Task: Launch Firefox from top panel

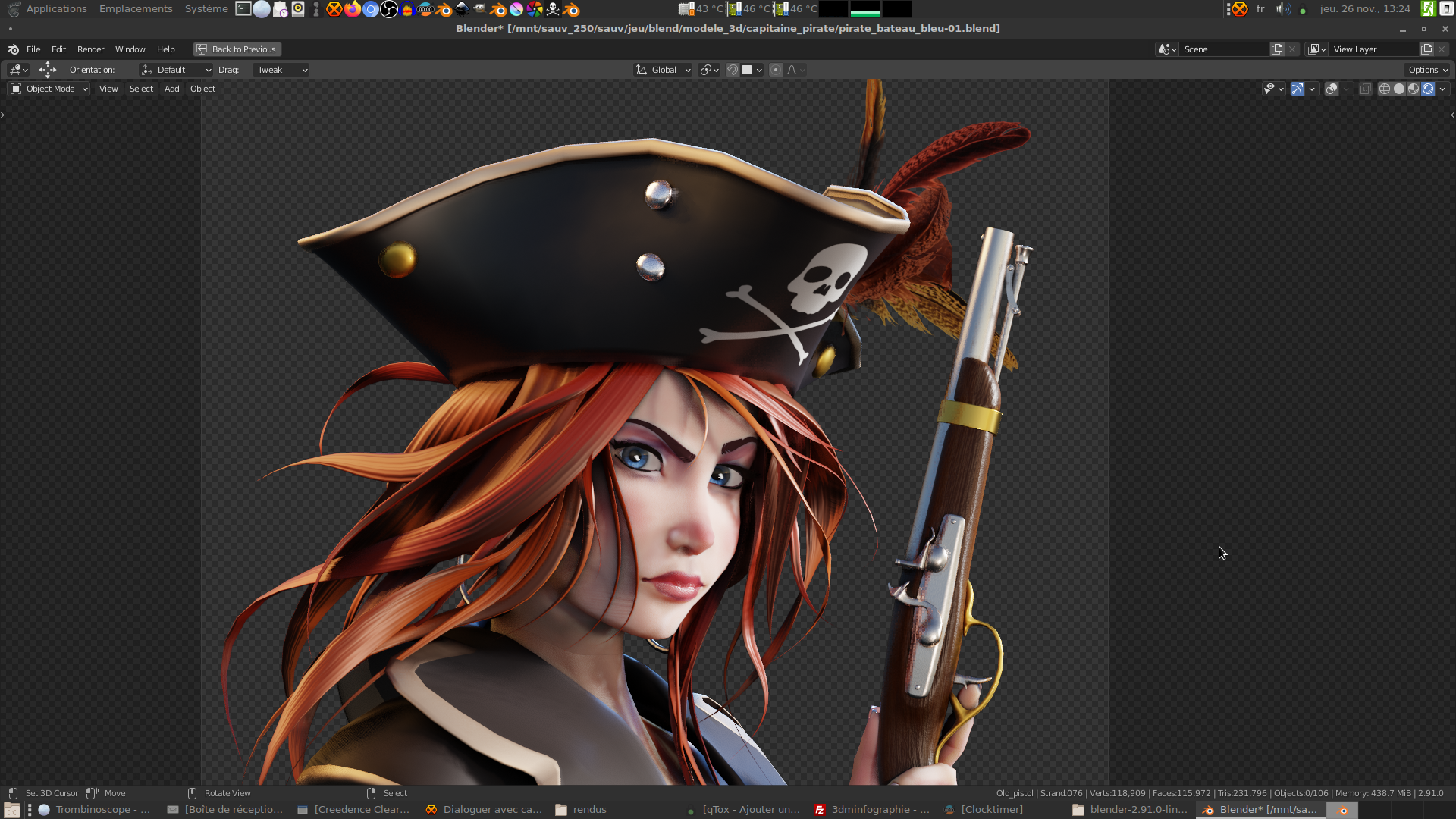Action: (x=353, y=9)
